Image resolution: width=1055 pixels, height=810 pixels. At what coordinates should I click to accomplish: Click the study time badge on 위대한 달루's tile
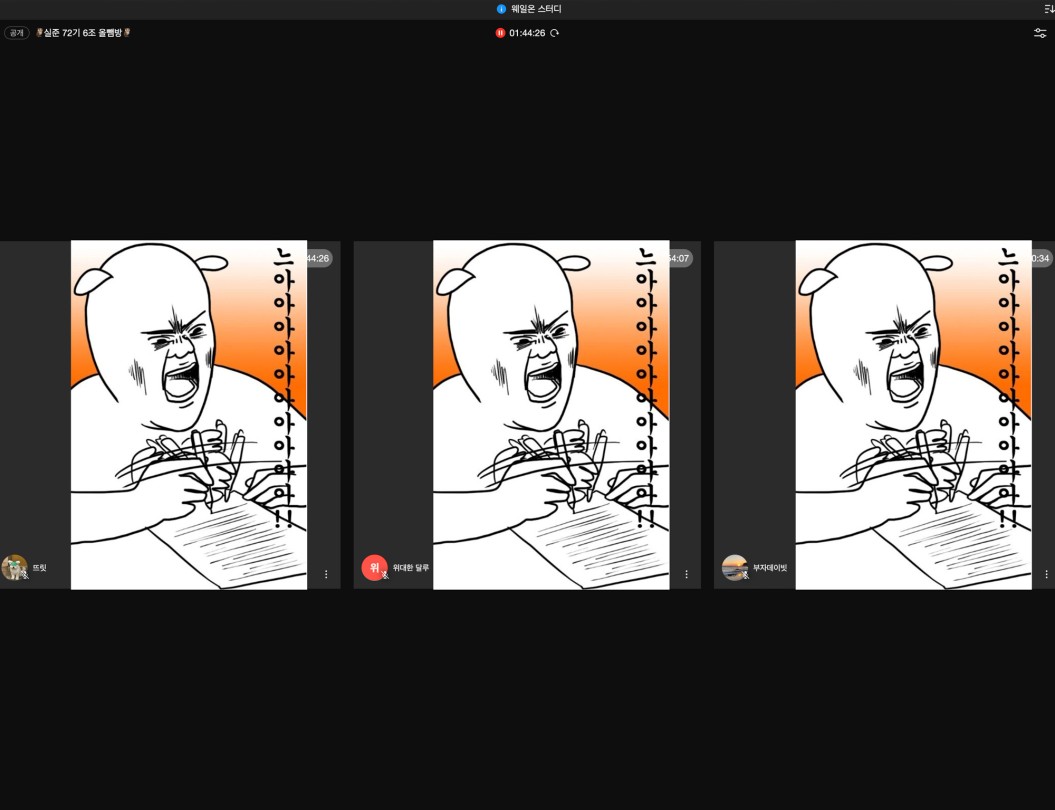pos(680,258)
